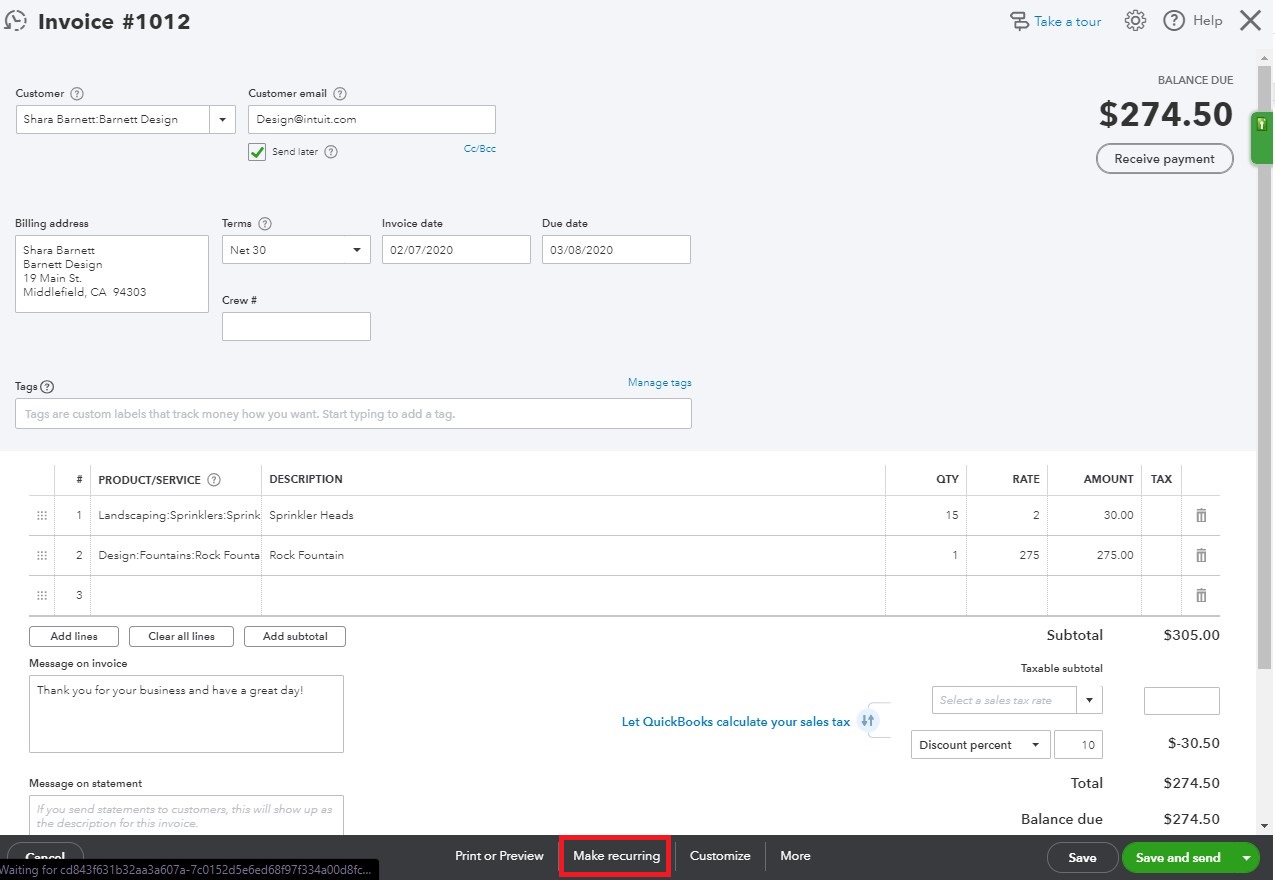
Task: Click the drag handle on Rock Fountain line
Action: coord(41,555)
